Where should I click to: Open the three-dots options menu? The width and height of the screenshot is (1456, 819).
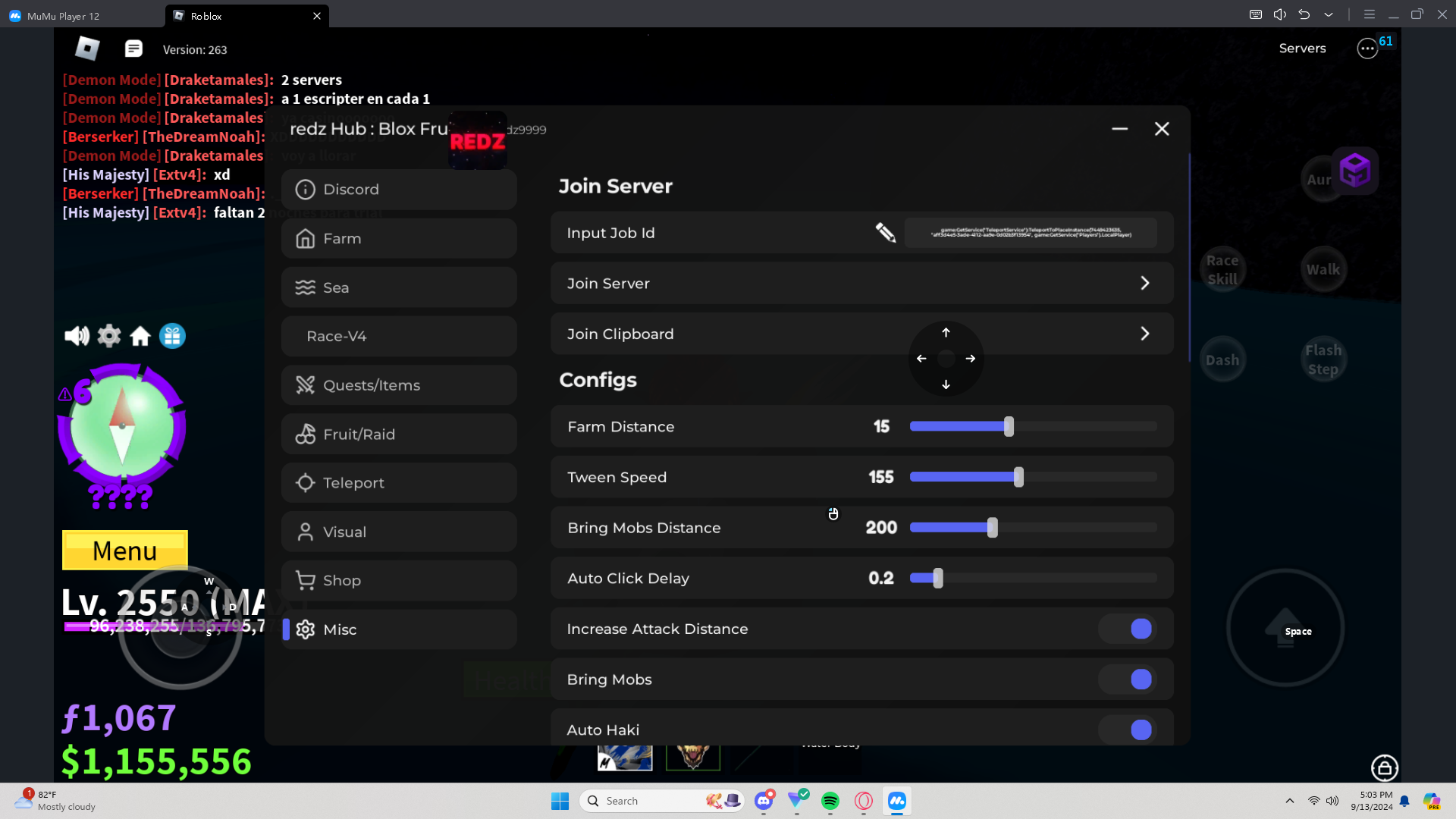point(1367,49)
